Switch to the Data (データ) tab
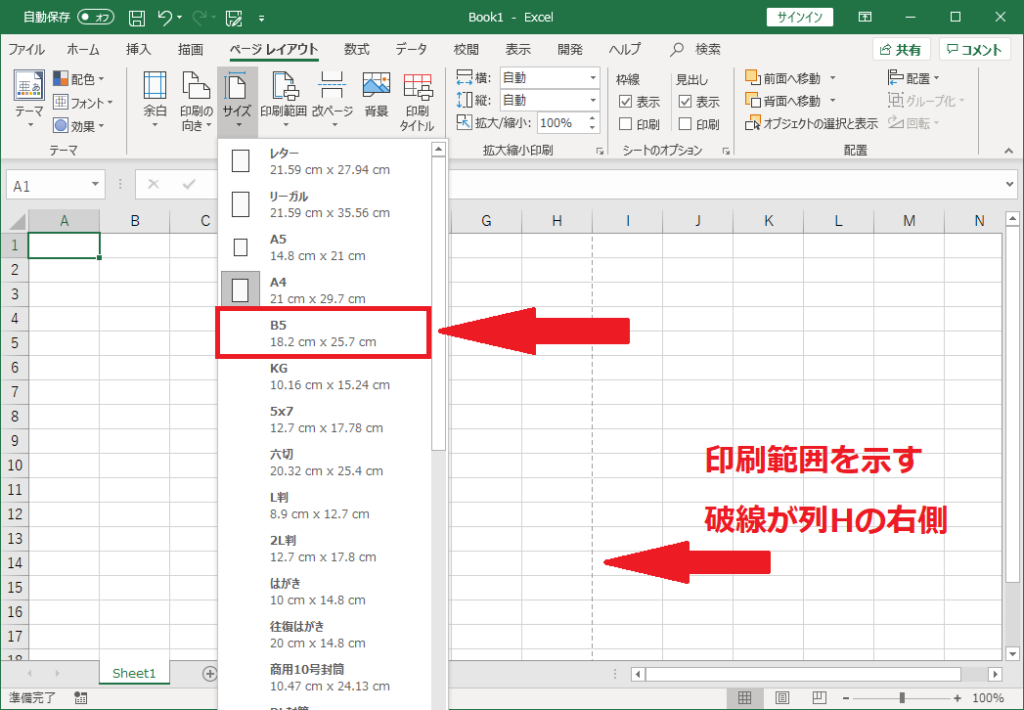Screen dimensions: 1024x710 click(411, 50)
